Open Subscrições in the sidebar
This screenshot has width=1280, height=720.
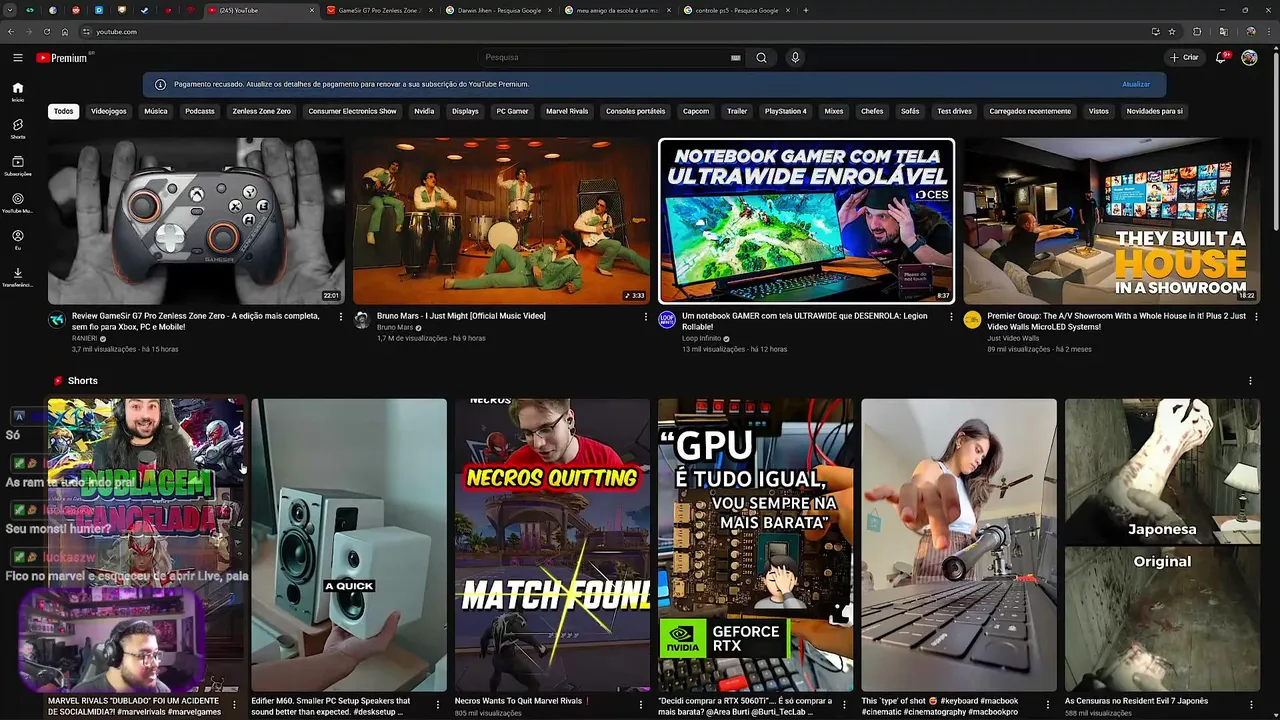point(18,166)
